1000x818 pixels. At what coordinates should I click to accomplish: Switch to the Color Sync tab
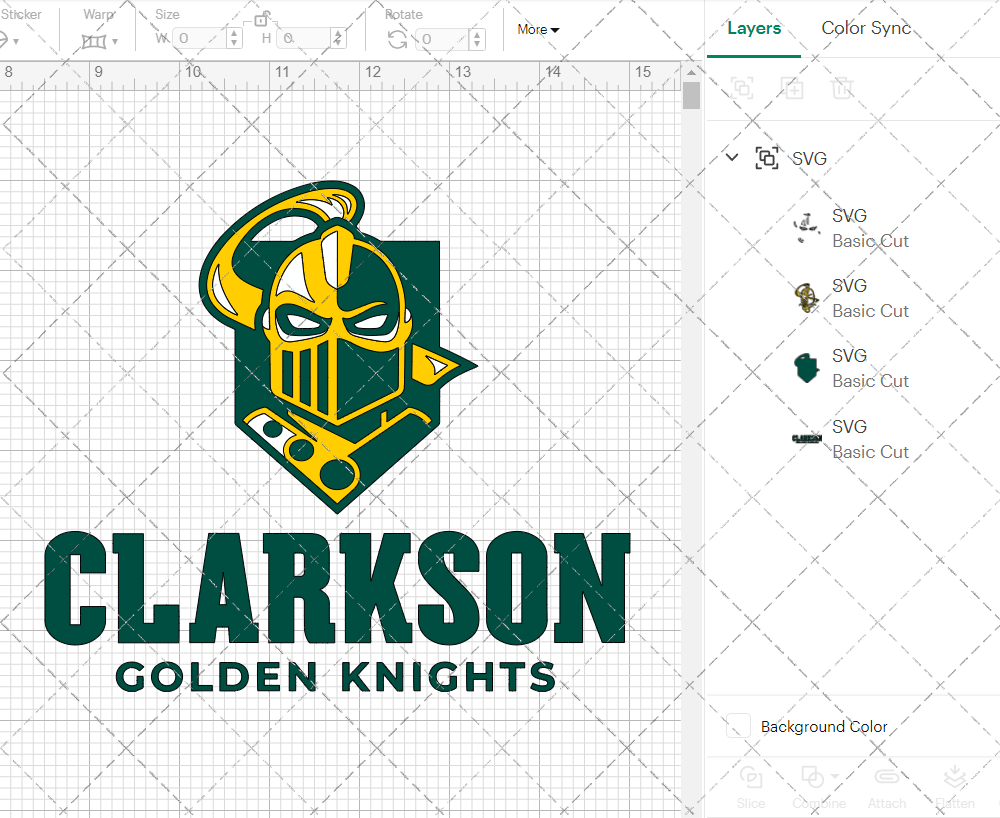click(866, 28)
